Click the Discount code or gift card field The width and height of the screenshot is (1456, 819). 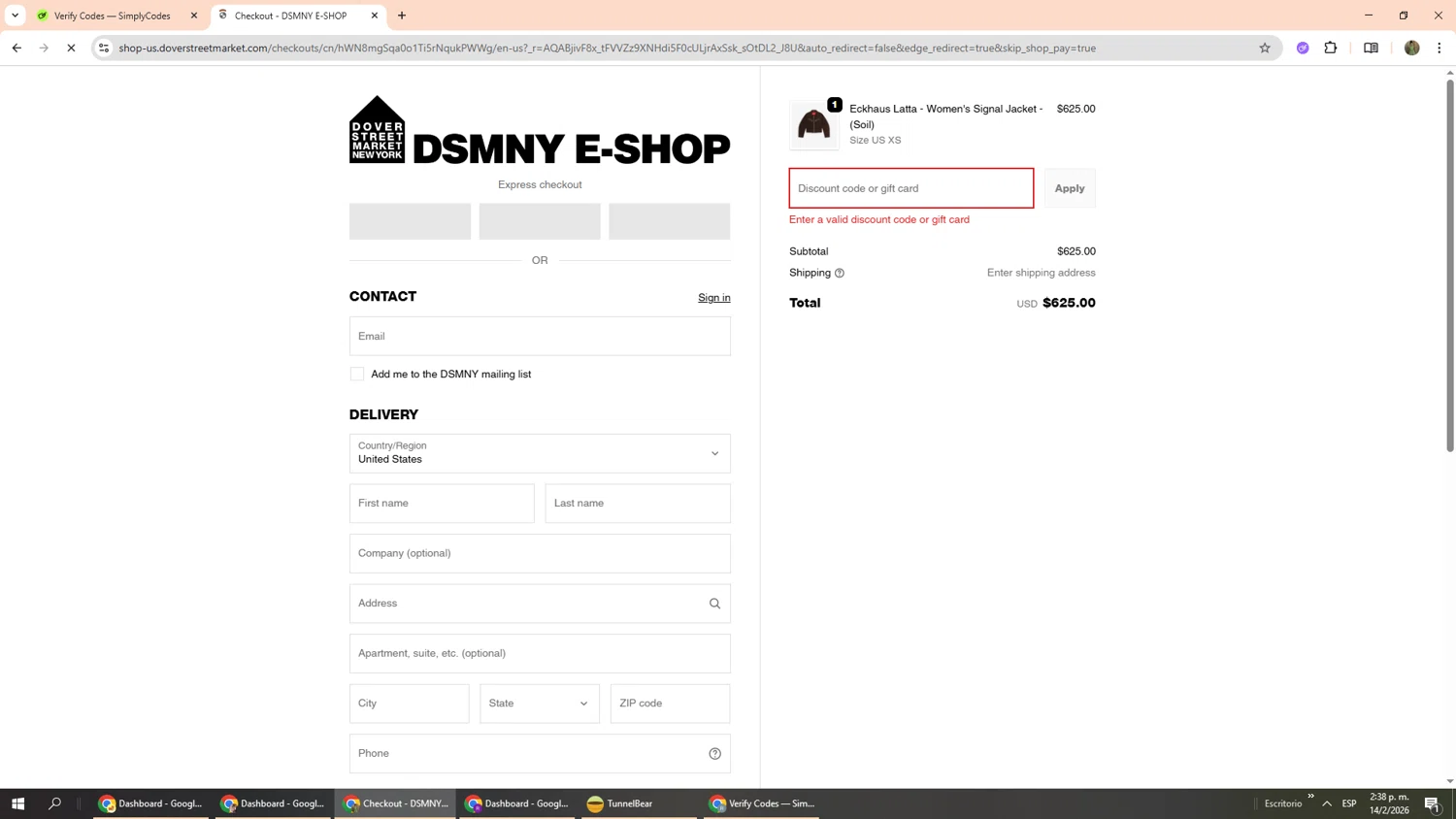[911, 188]
